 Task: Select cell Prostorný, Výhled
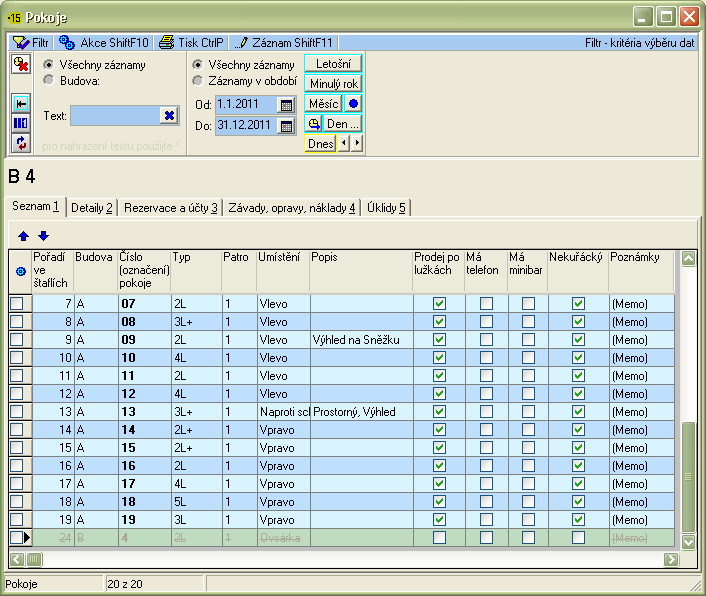[362, 412]
